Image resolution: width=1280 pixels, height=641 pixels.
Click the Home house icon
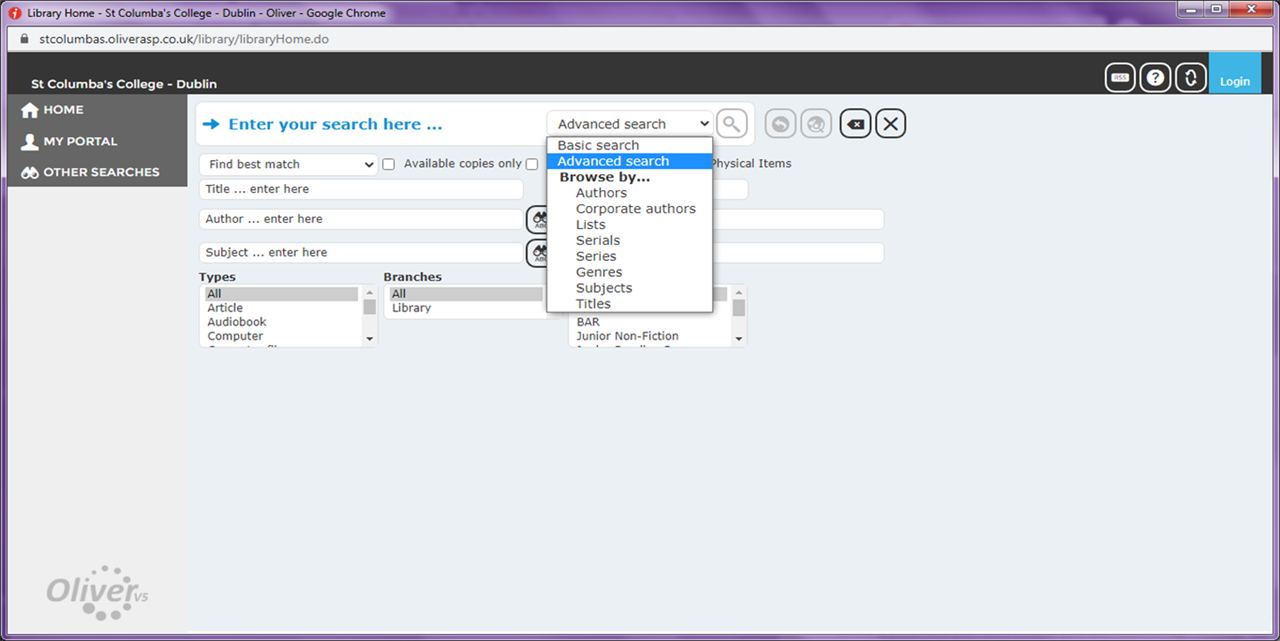[30, 110]
